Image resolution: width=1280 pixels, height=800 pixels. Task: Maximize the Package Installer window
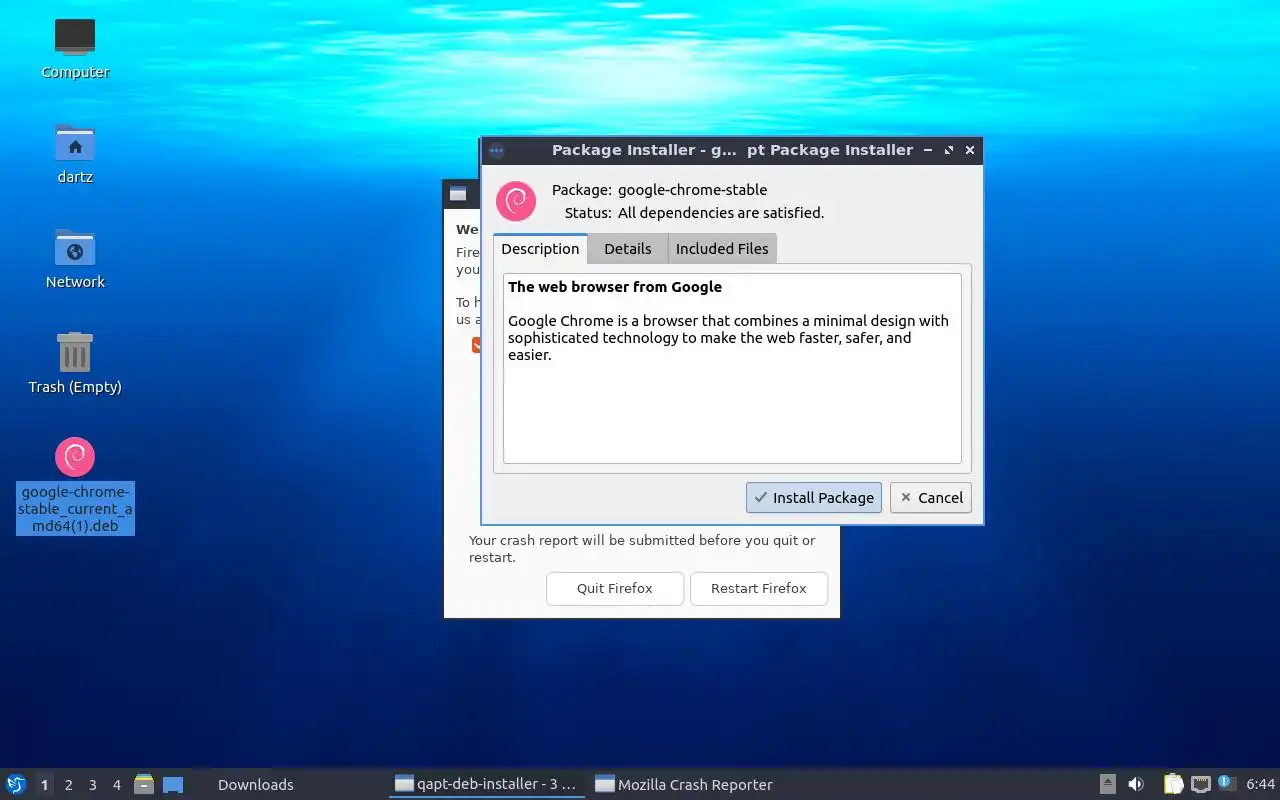(949, 150)
